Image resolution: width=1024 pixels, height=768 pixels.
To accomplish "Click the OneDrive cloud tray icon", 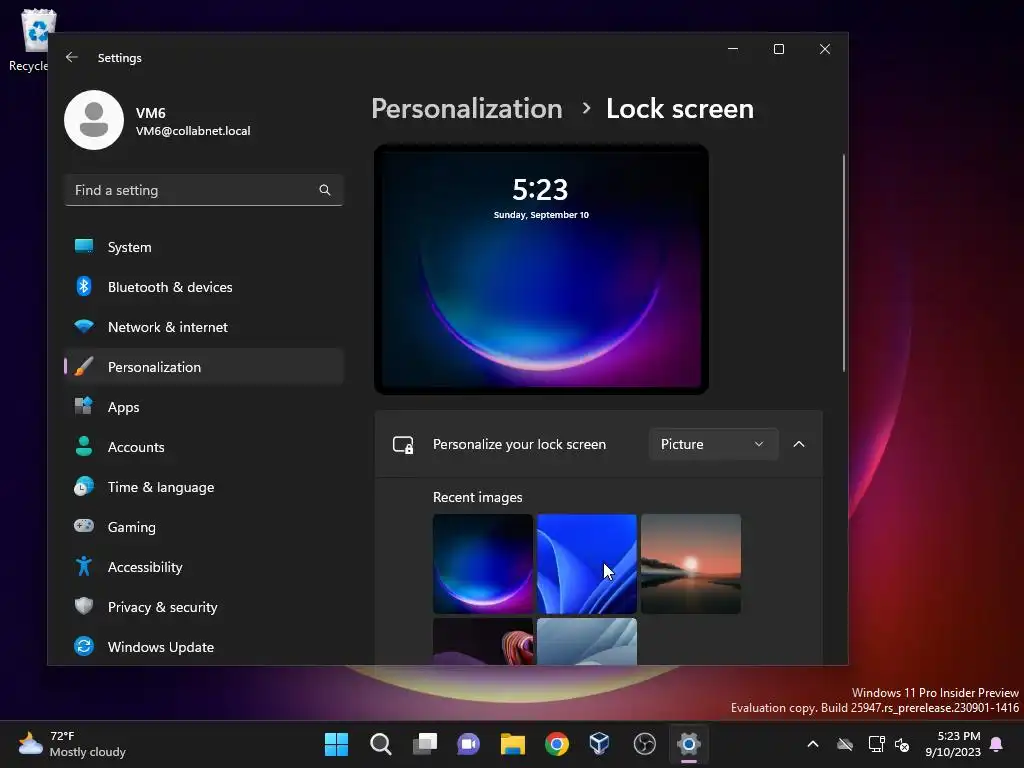I will pos(845,744).
